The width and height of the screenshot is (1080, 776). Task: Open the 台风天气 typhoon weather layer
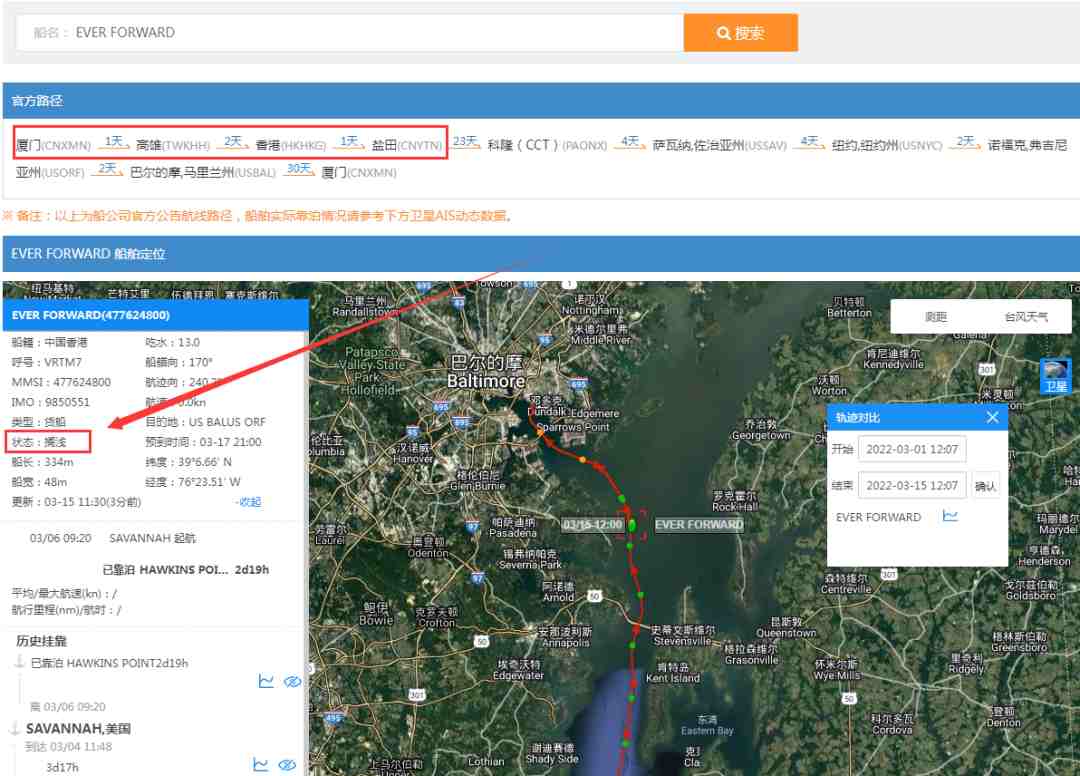pyautogui.click(x=1026, y=317)
